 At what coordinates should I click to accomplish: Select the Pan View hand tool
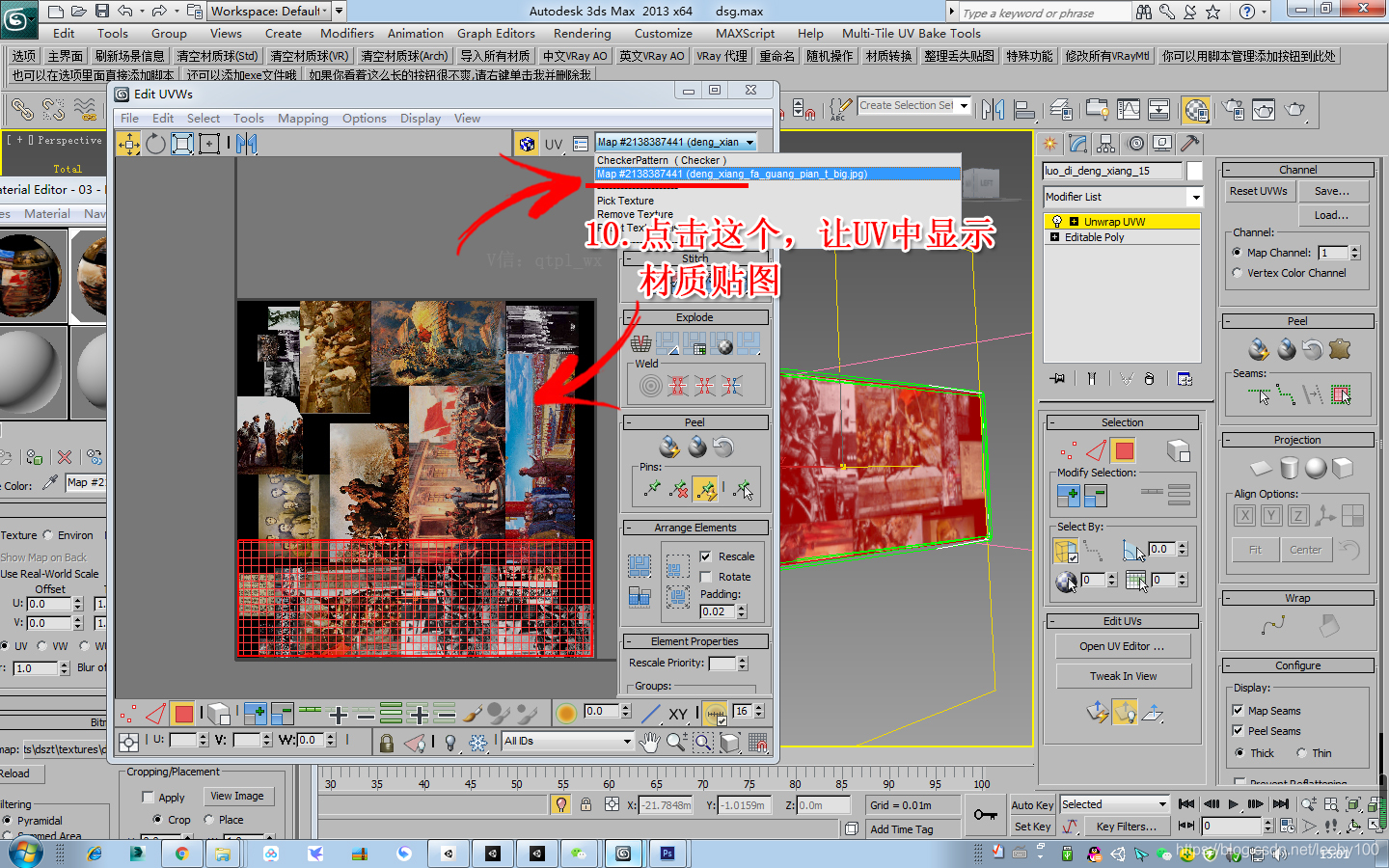(650, 742)
